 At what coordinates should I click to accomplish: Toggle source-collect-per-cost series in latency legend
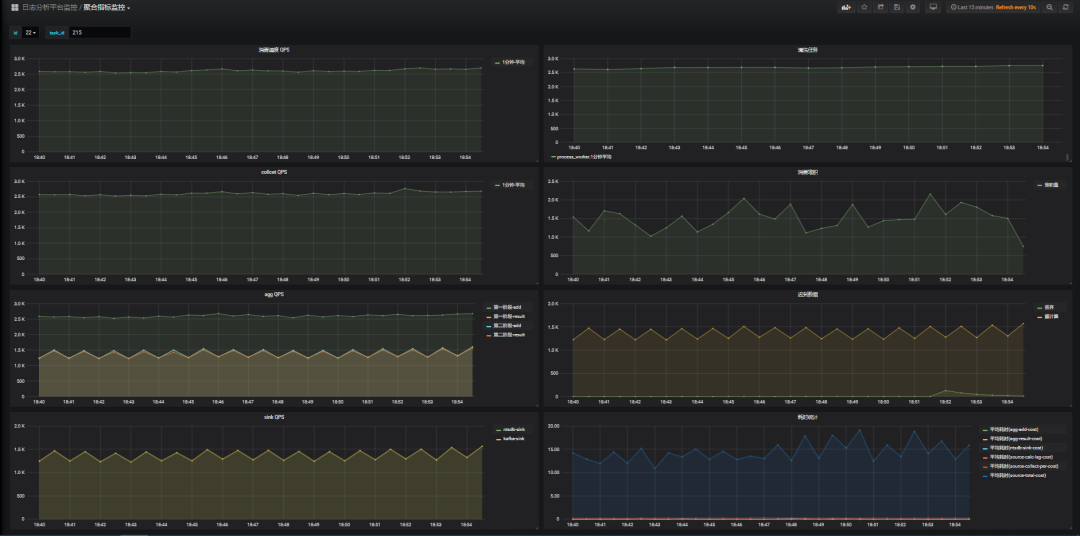point(1023,466)
